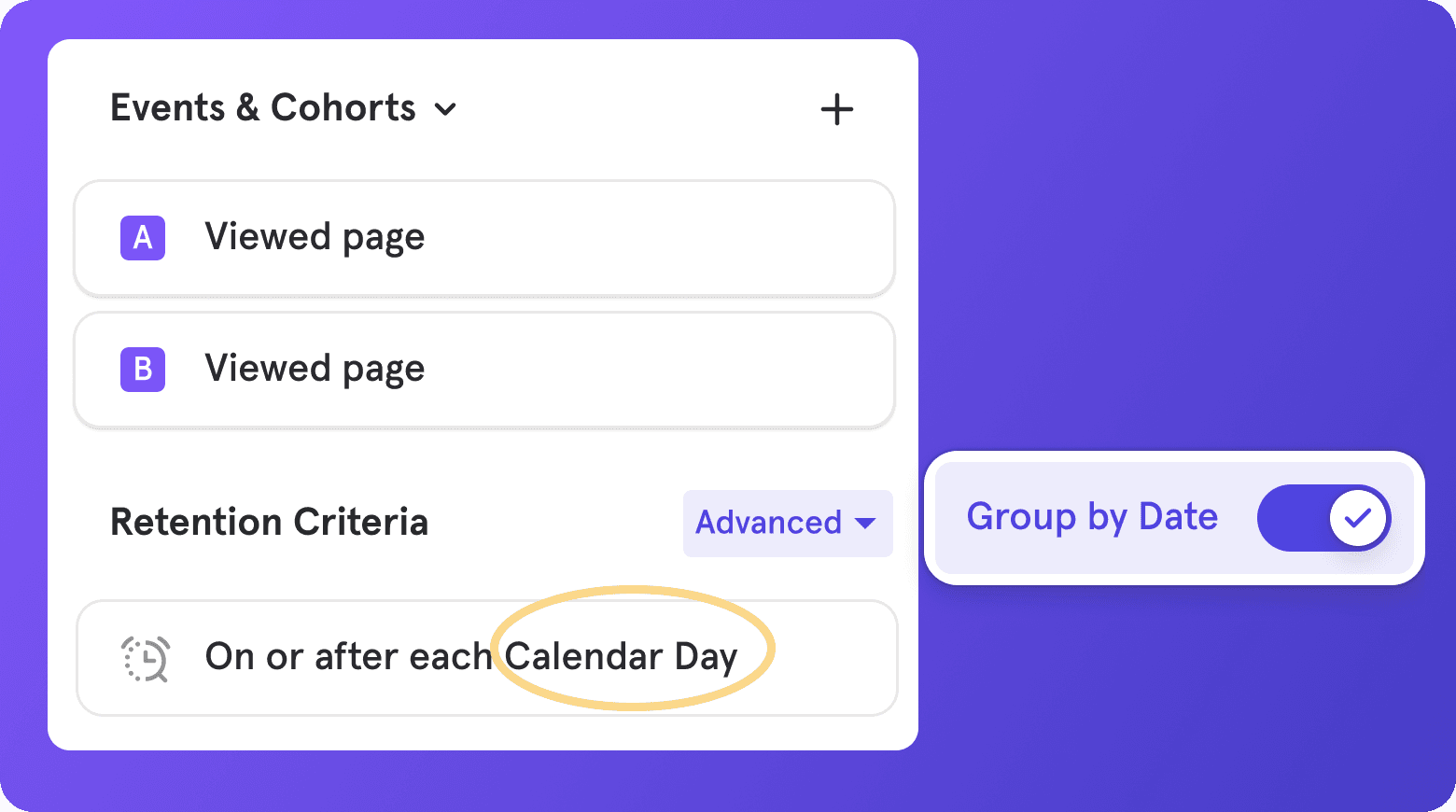Viewport: 1456px width, 812px height.
Task: Click the purple A badge icon
Action: coord(143,237)
